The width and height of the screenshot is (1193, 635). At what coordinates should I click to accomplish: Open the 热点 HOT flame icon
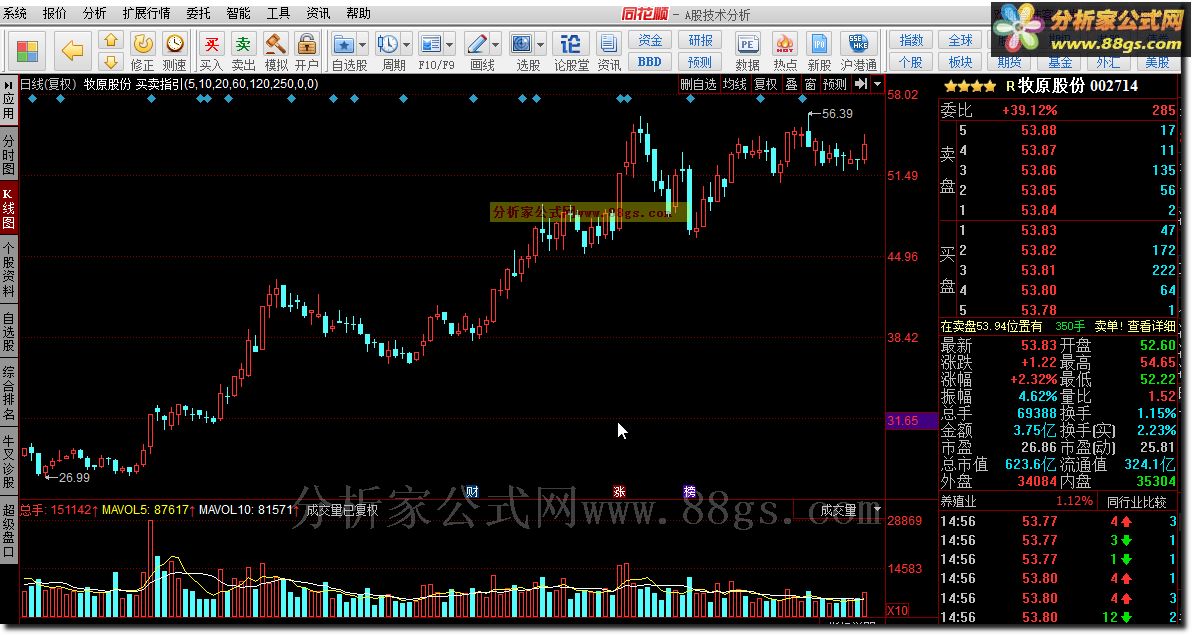coord(784,43)
